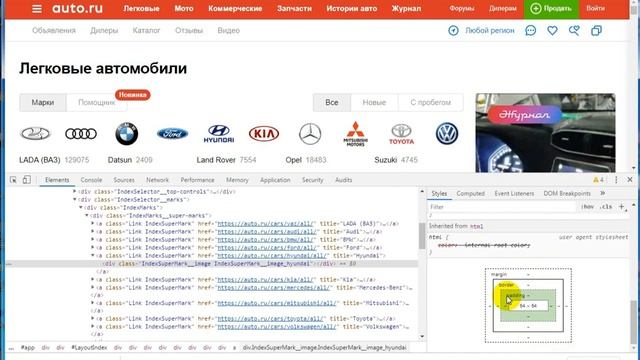
Task: Show more Styles pane tabs chevron
Action: [602, 193]
